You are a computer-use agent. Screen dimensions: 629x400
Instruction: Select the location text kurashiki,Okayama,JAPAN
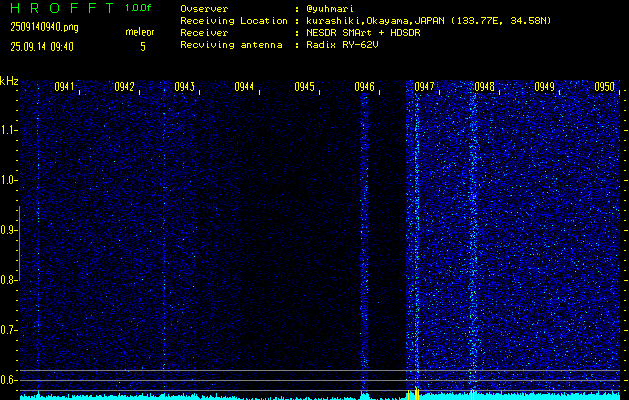[375, 21]
